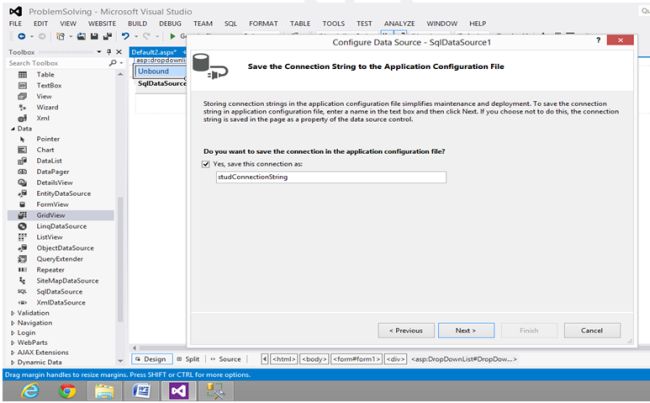Select the Repeater control icon in Toolbox
The image size is (650, 403).
click(22, 270)
